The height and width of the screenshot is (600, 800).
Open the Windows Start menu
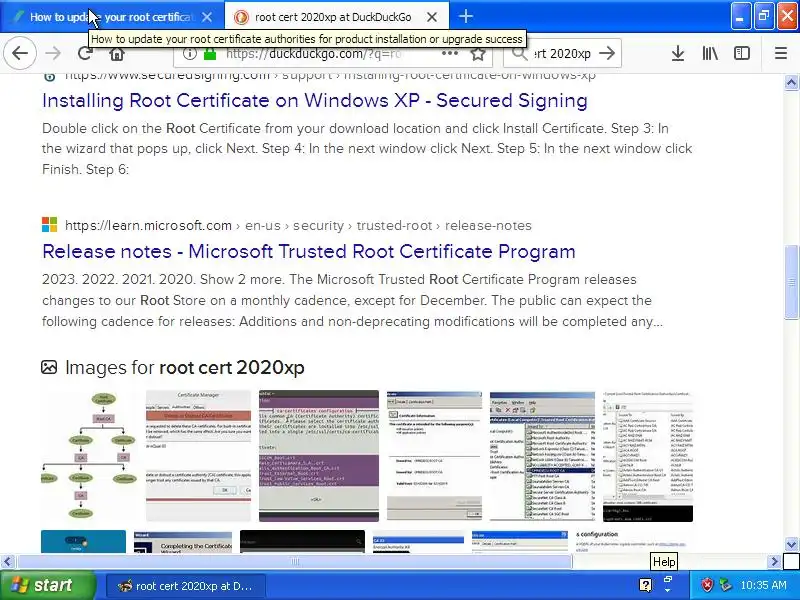click(x=47, y=585)
